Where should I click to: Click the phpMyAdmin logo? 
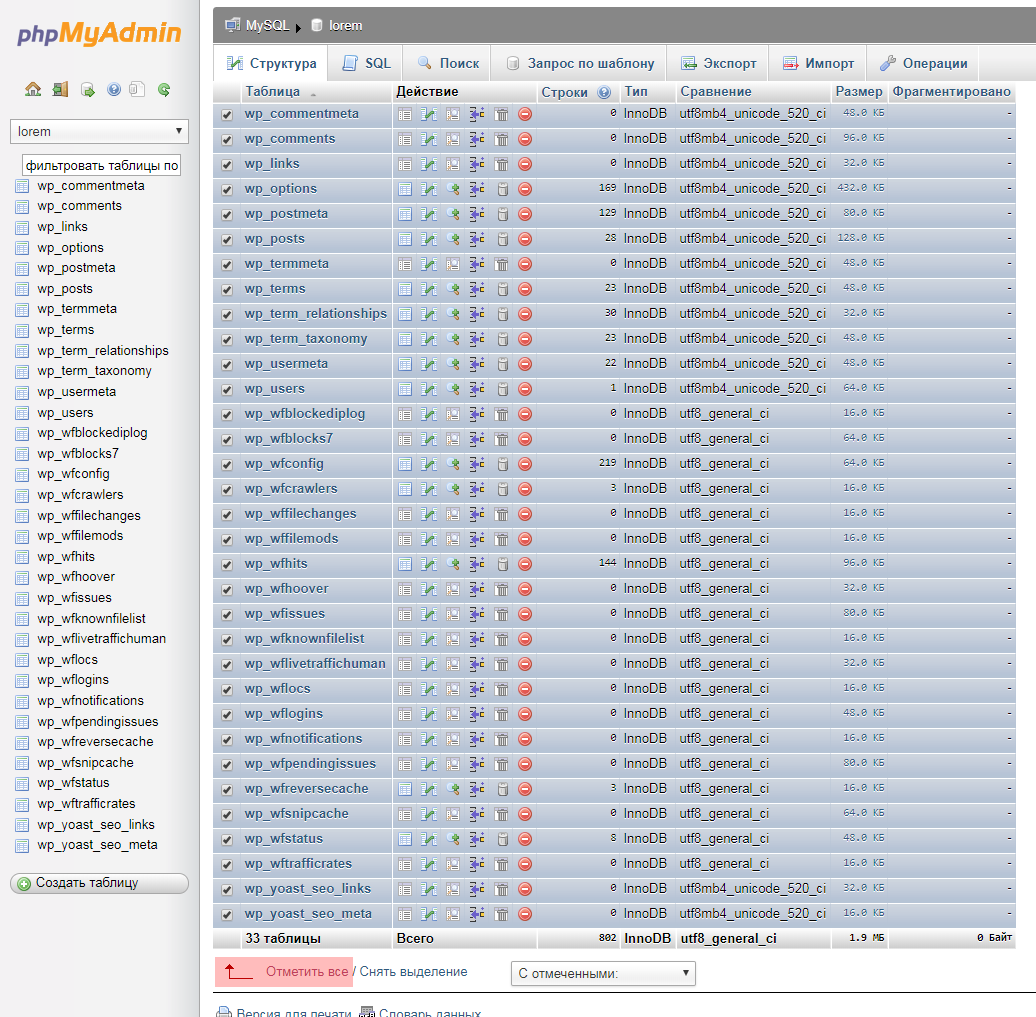tap(99, 33)
